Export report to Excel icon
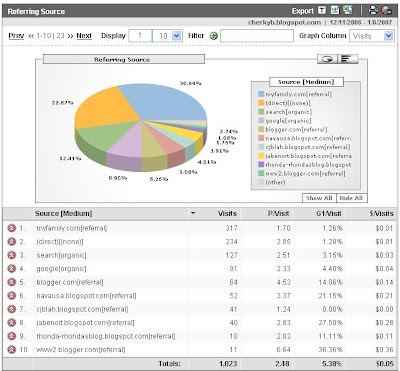400x371 pixels. [x=348, y=10]
